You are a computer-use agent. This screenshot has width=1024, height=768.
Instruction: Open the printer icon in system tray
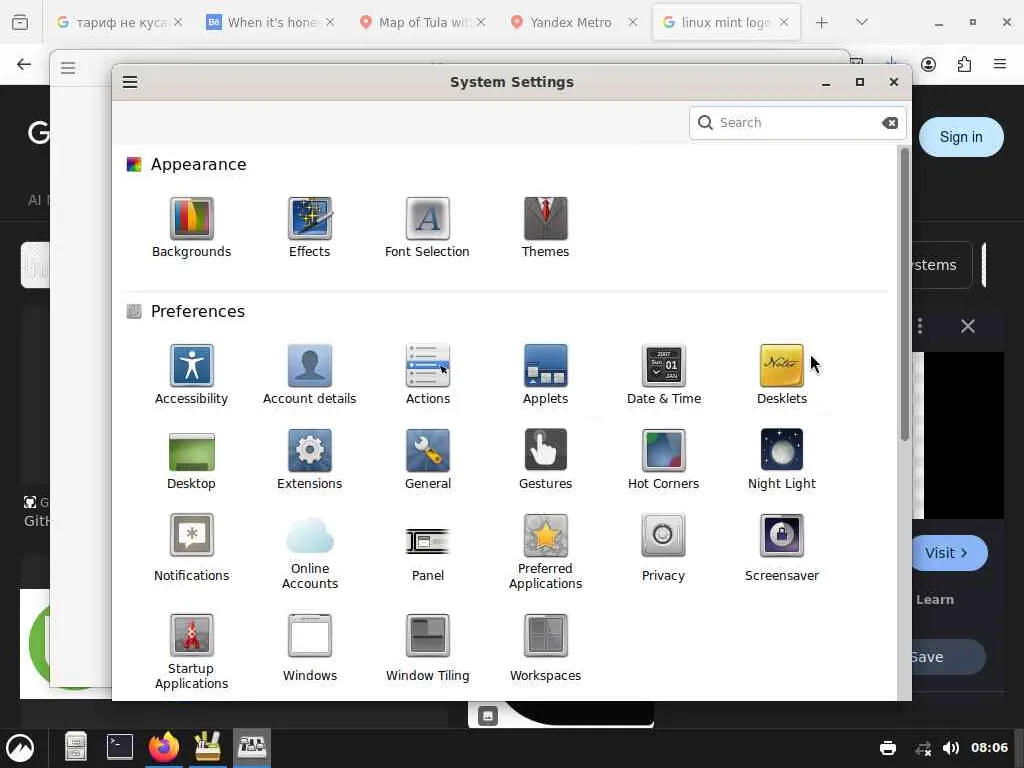click(x=888, y=748)
